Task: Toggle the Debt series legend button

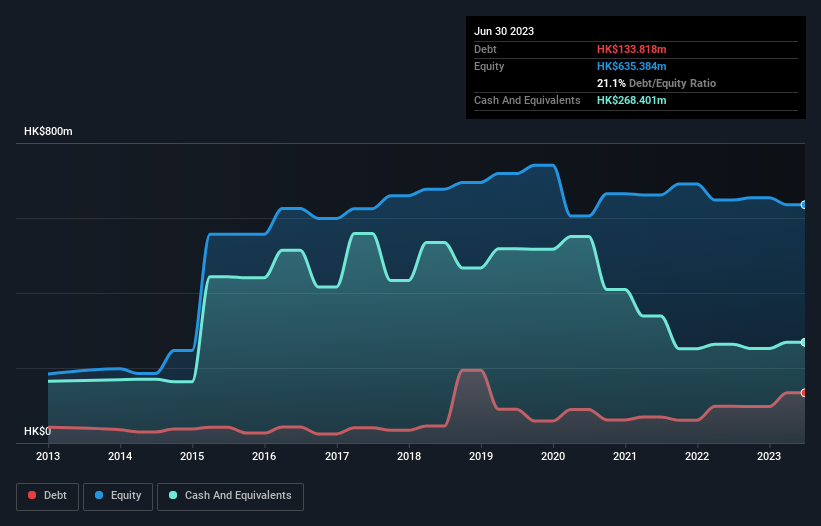Action: coord(48,496)
